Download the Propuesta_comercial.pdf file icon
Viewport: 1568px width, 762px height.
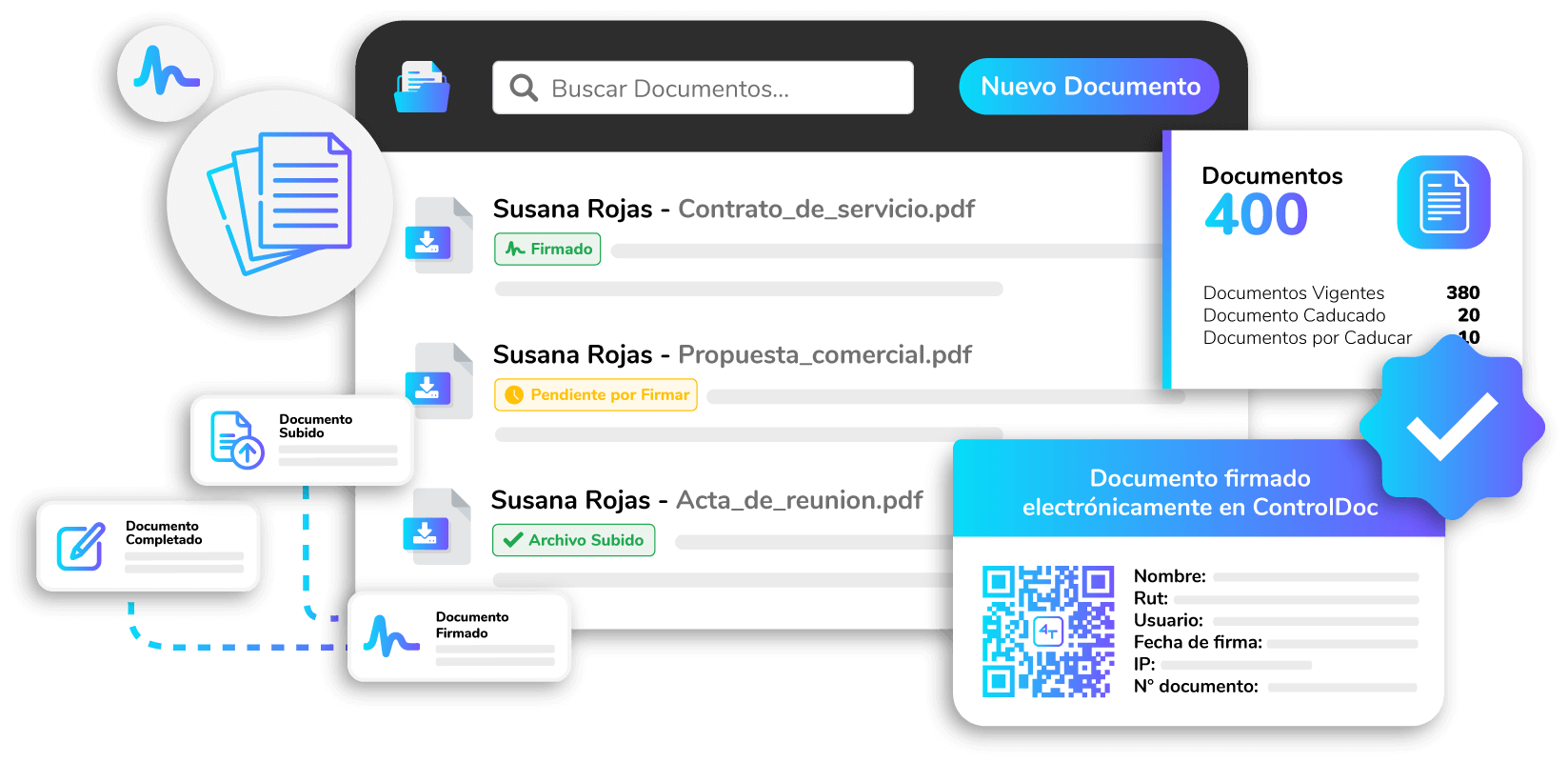point(439,381)
